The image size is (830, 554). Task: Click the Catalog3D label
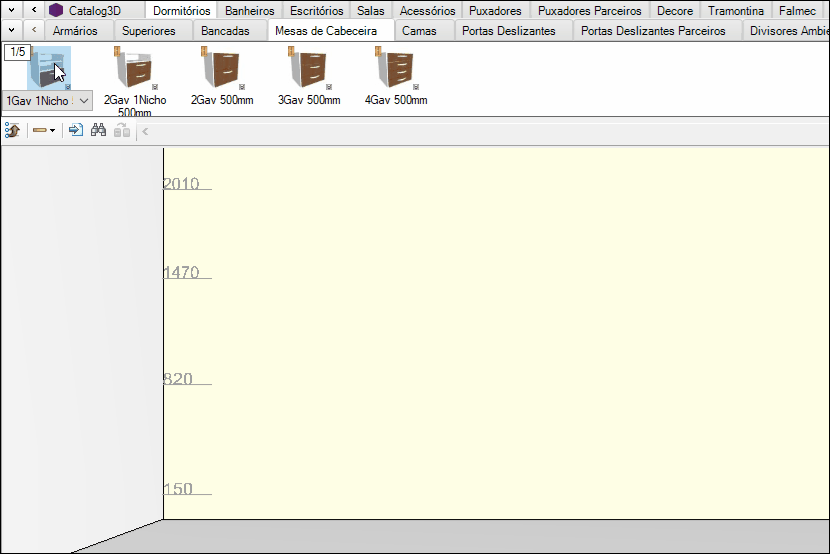[x=95, y=11]
